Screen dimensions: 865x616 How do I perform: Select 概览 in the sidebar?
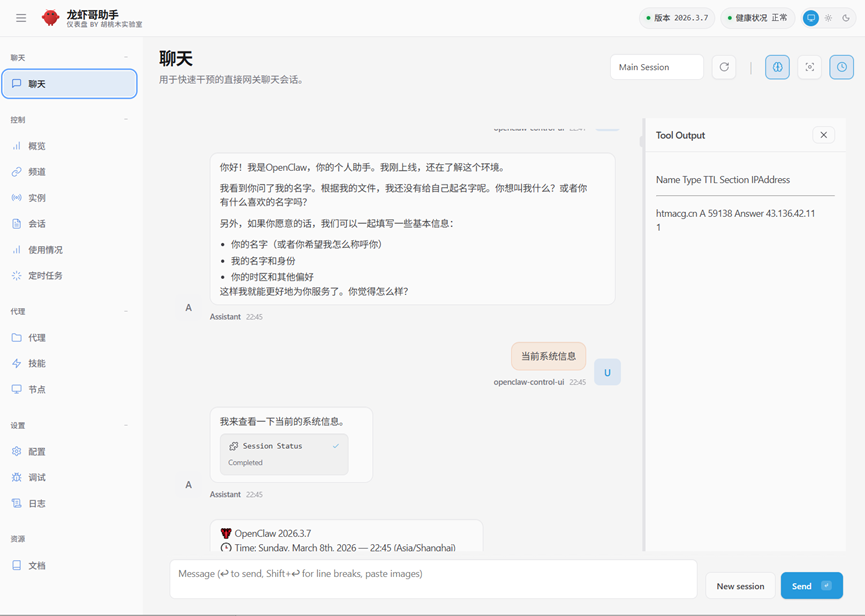coord(37,146)
